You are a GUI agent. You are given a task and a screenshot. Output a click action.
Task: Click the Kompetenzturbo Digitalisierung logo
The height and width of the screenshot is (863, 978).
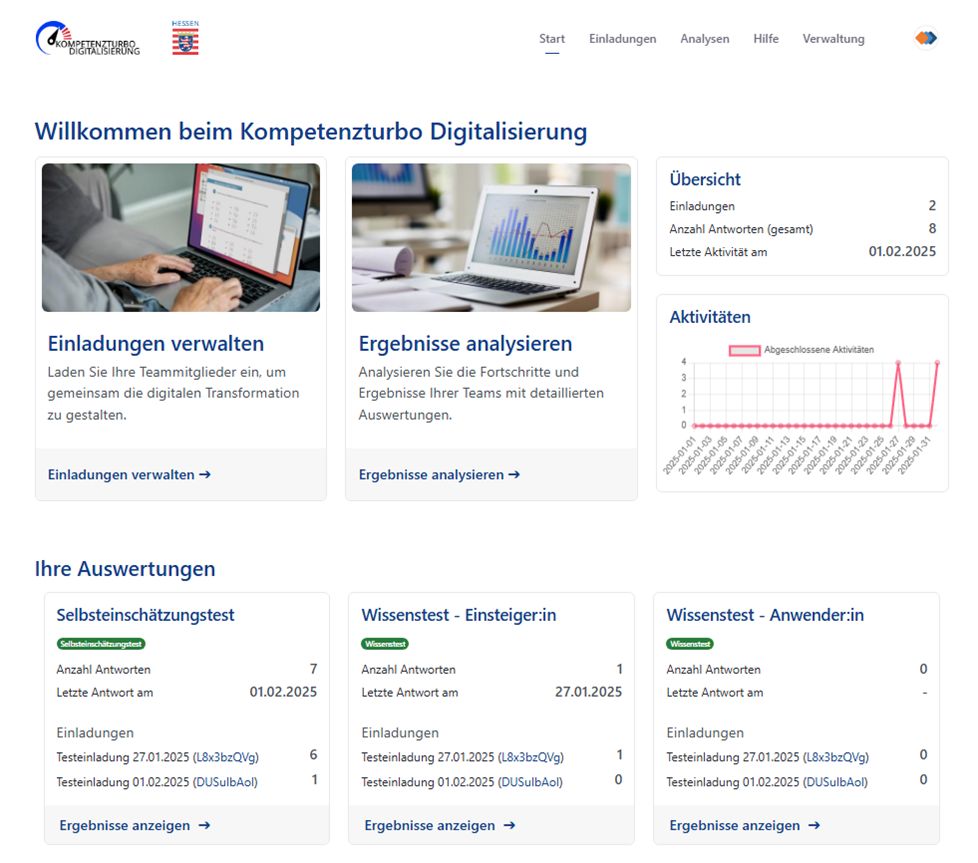click(x=87, y=39)
